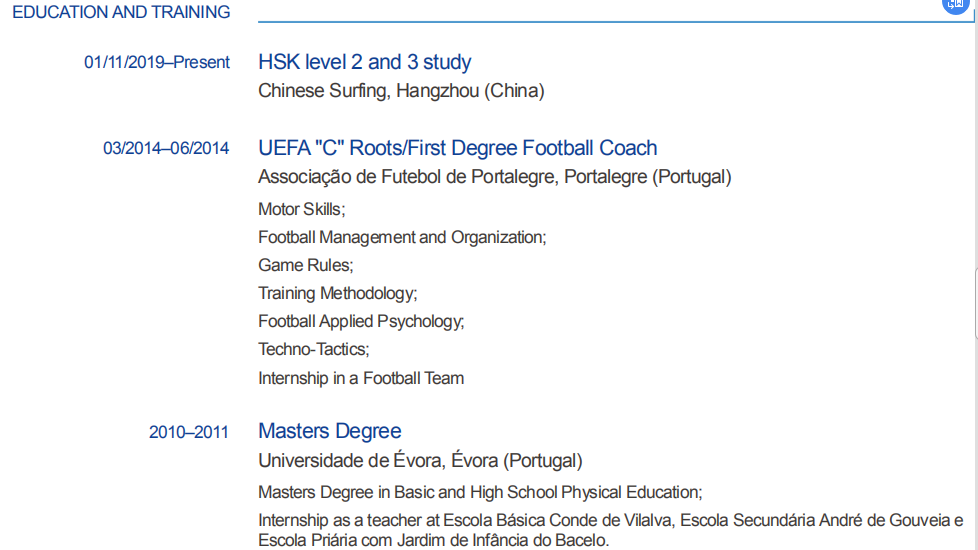Click Universidade de Évora, Évora (Portugal) text
Image resolution: width=978 pixels, height=550 pixels.
click(x=420, y=461)
